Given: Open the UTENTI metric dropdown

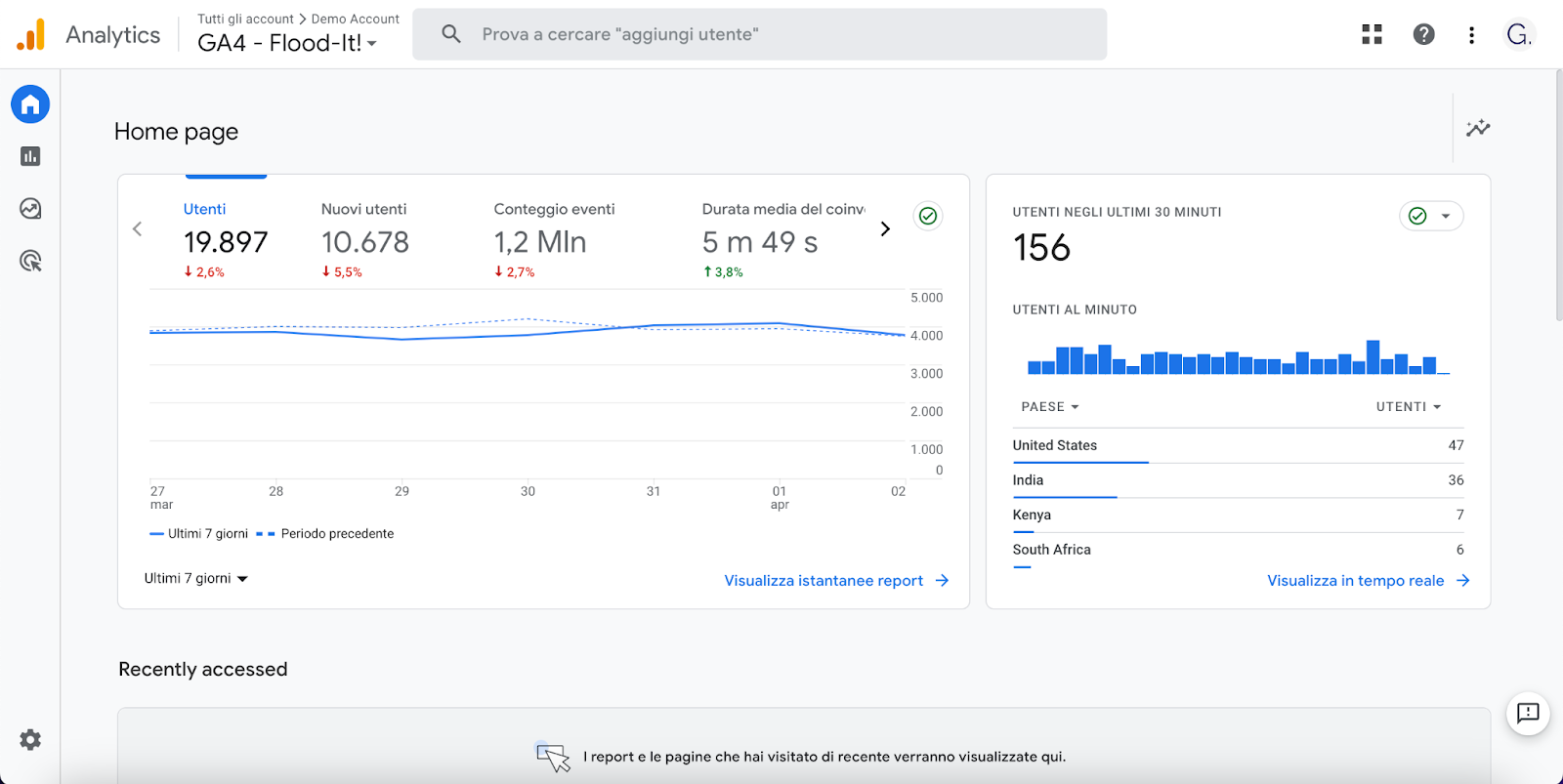Looking at the screenshot, I should pos(1409,407).
